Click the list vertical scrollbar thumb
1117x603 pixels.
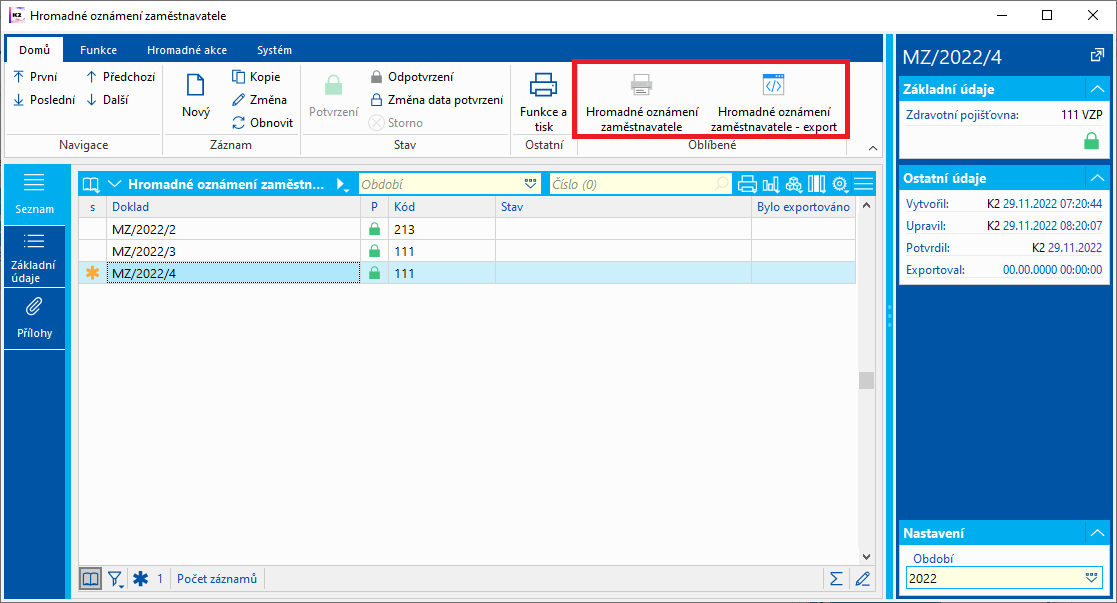pos(866,380)
